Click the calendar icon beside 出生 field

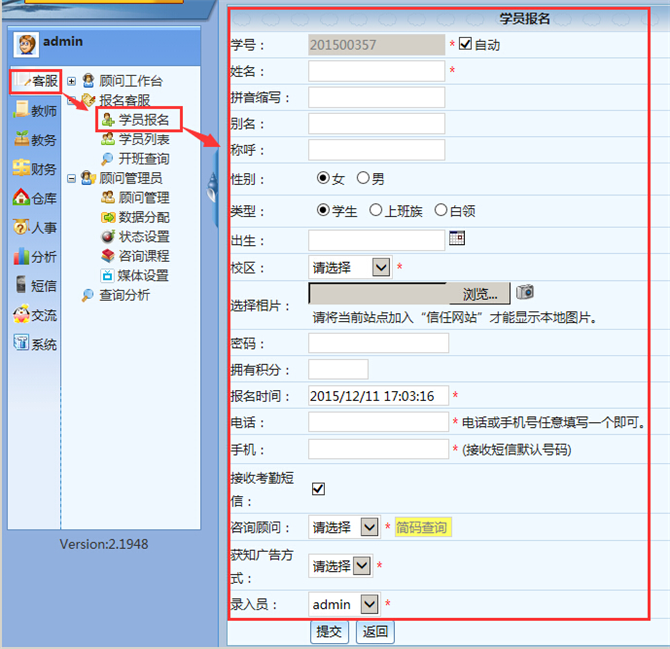point(457,238)
